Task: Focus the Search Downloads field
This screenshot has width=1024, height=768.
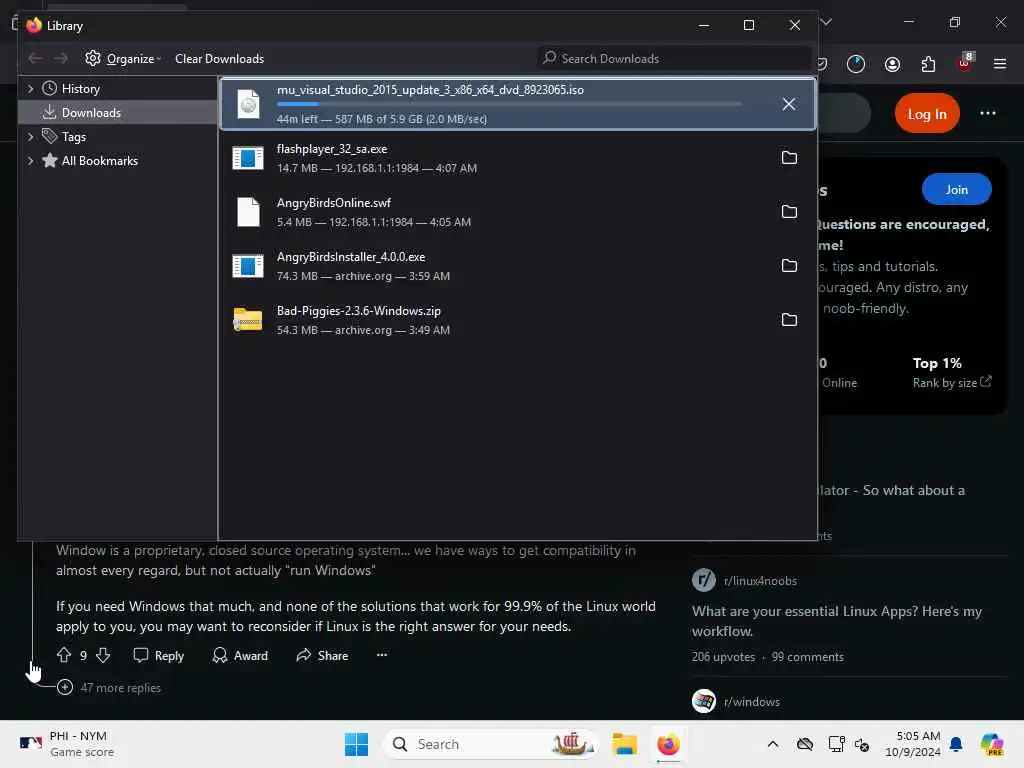Action: click(x=674, y=59)
